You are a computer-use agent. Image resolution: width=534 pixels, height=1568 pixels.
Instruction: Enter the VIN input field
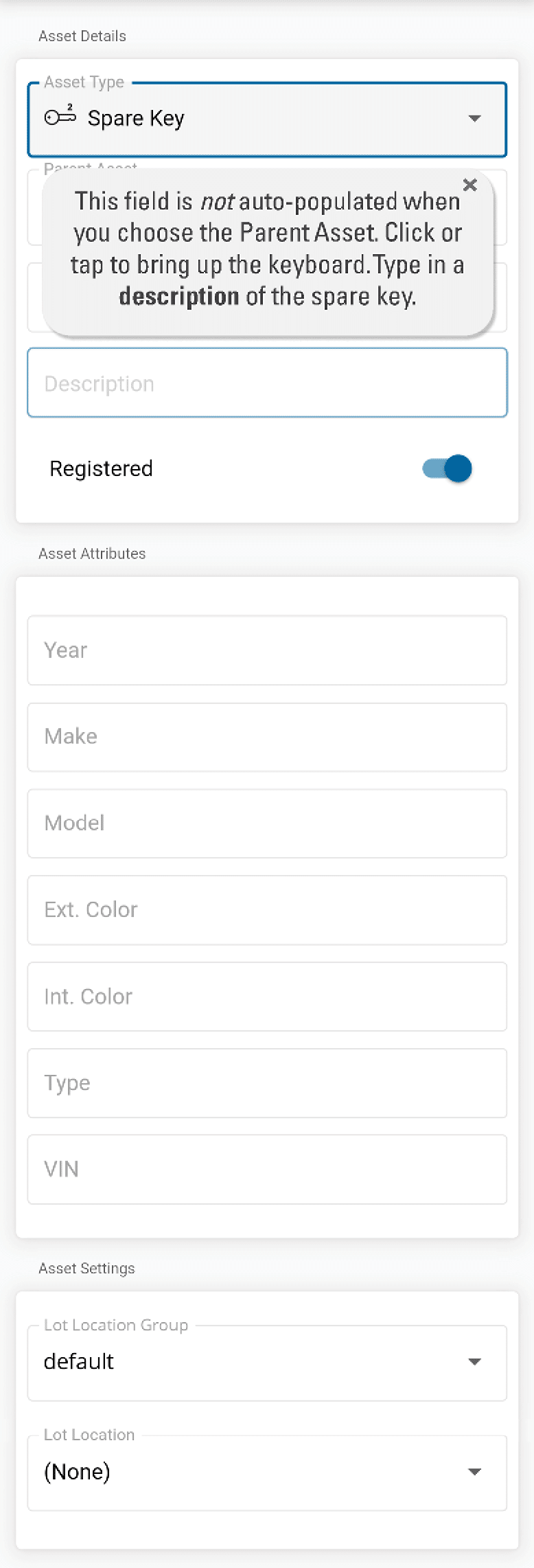pos(267,1170)
